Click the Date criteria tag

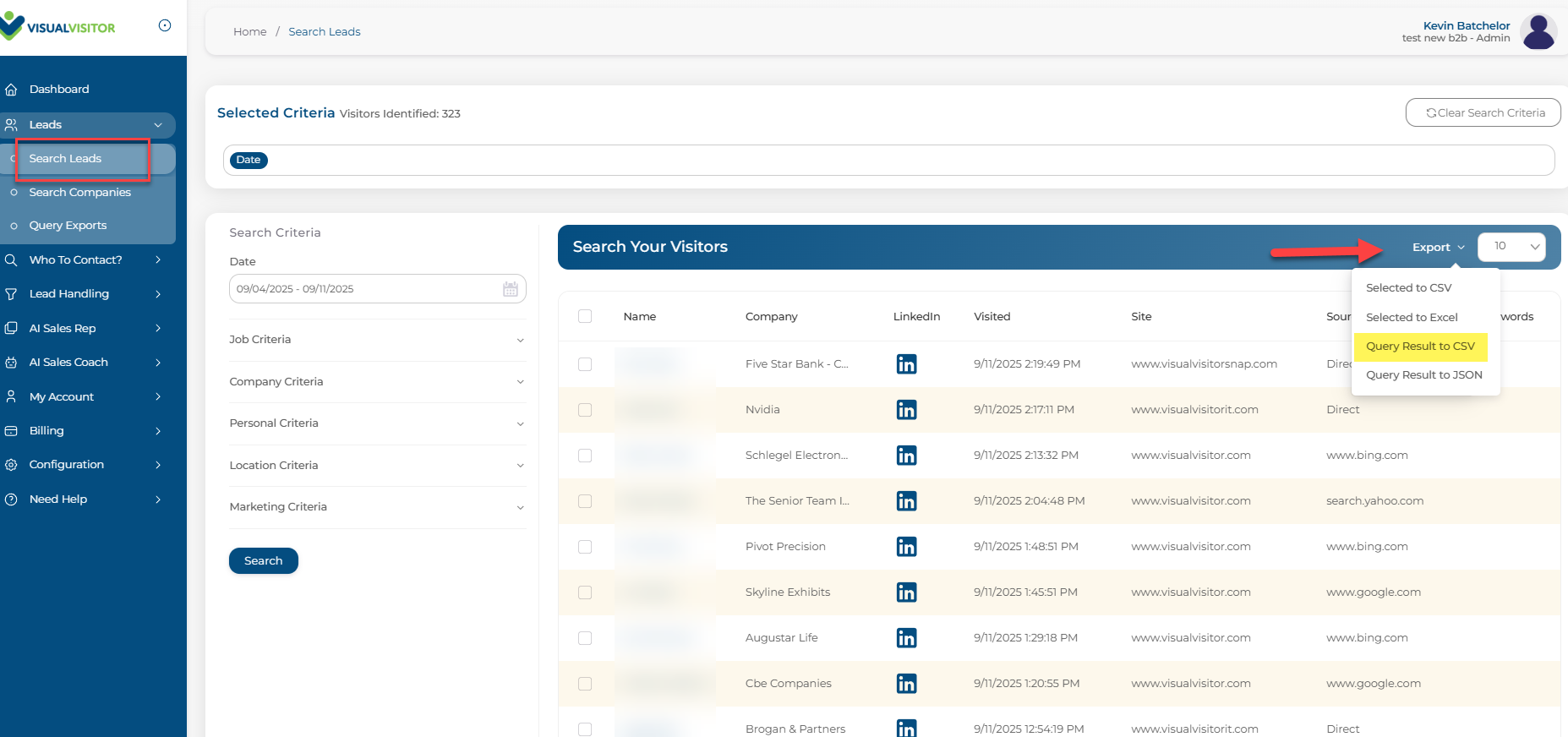tap(249, 161)
